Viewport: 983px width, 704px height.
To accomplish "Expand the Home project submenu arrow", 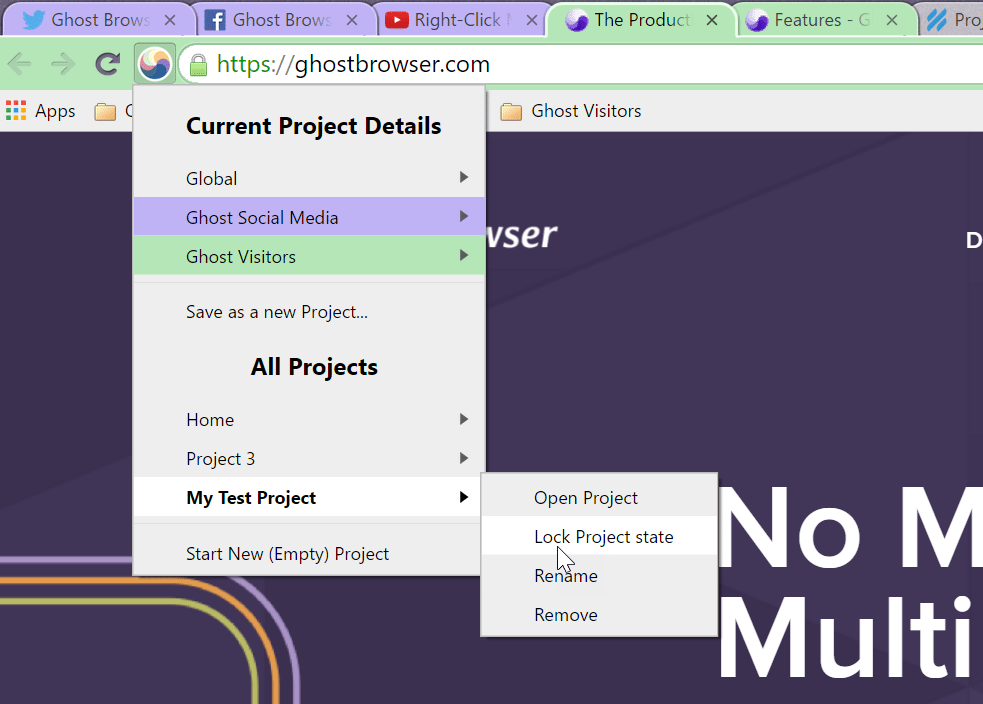I will click(x=464, y=419).
